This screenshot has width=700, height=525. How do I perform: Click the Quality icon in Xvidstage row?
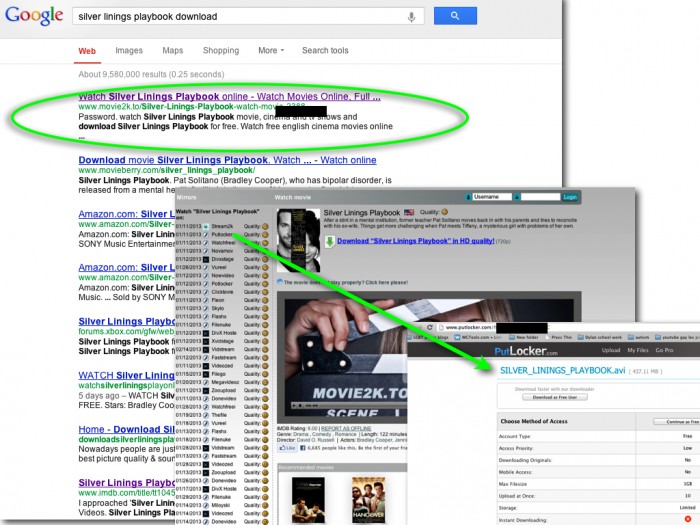coord(265,342)
